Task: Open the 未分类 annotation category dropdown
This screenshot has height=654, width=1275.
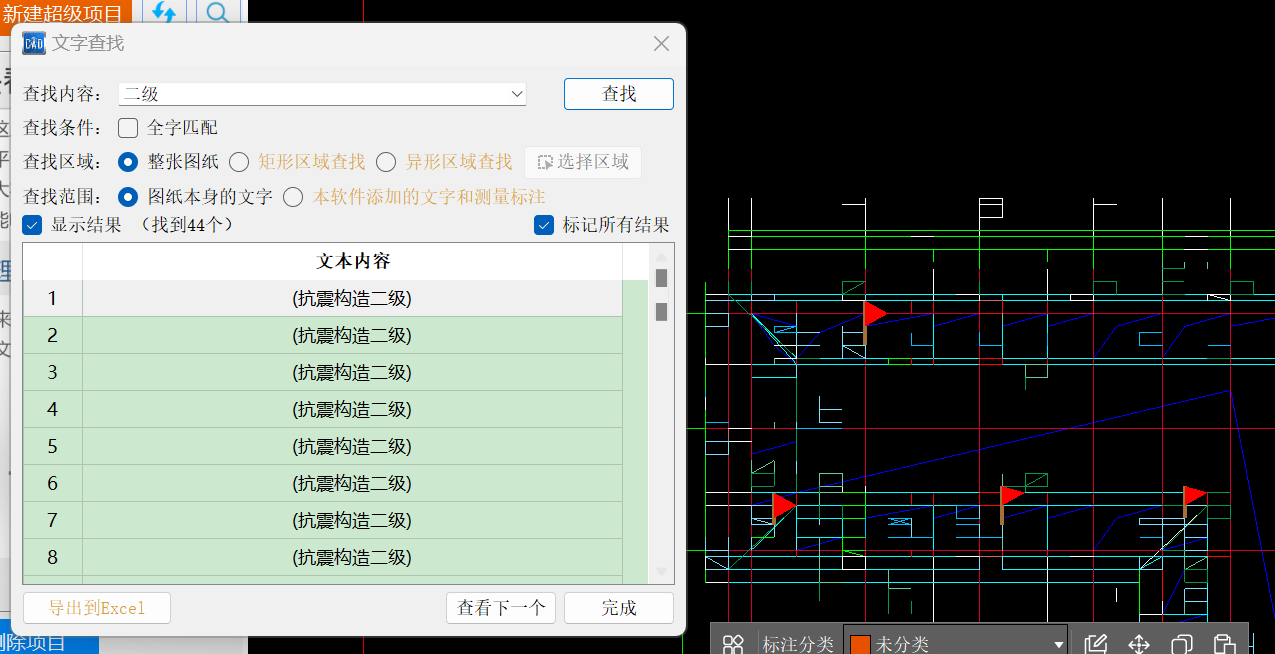Action: 1058,645
